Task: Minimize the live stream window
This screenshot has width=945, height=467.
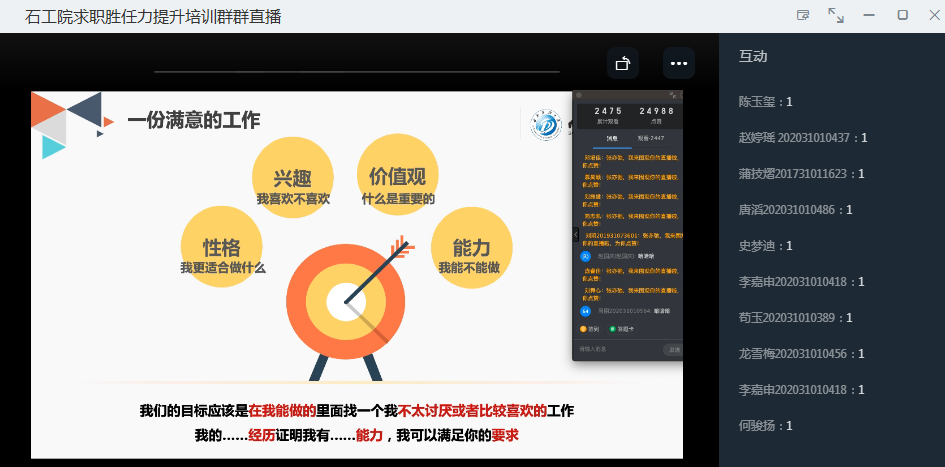Action: point(869,15)
